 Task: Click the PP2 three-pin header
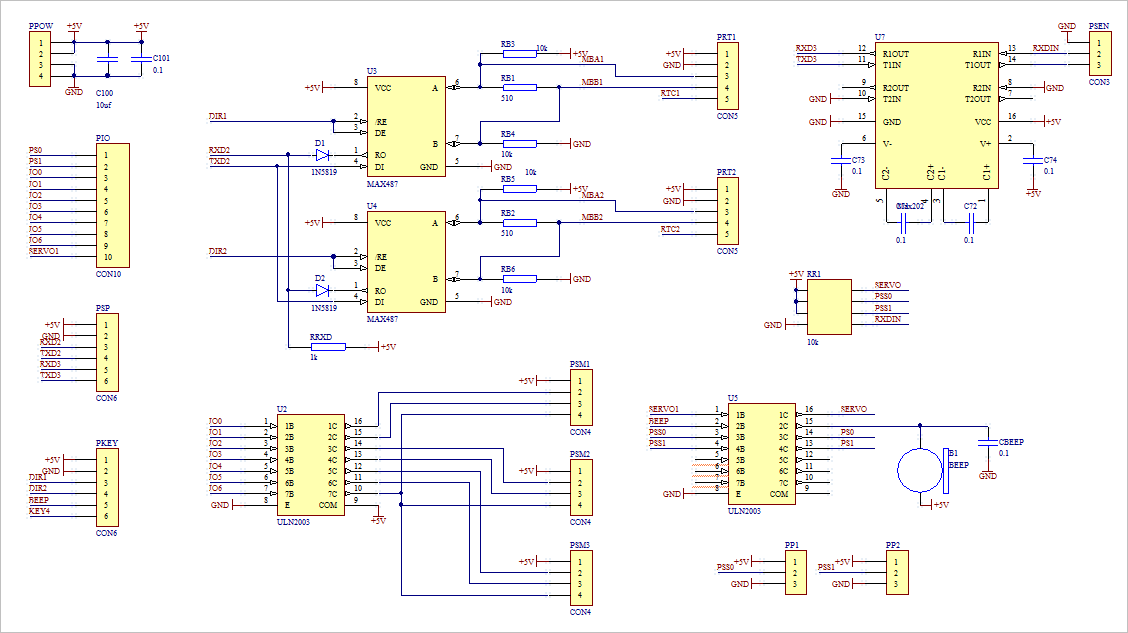pos(897,573)
